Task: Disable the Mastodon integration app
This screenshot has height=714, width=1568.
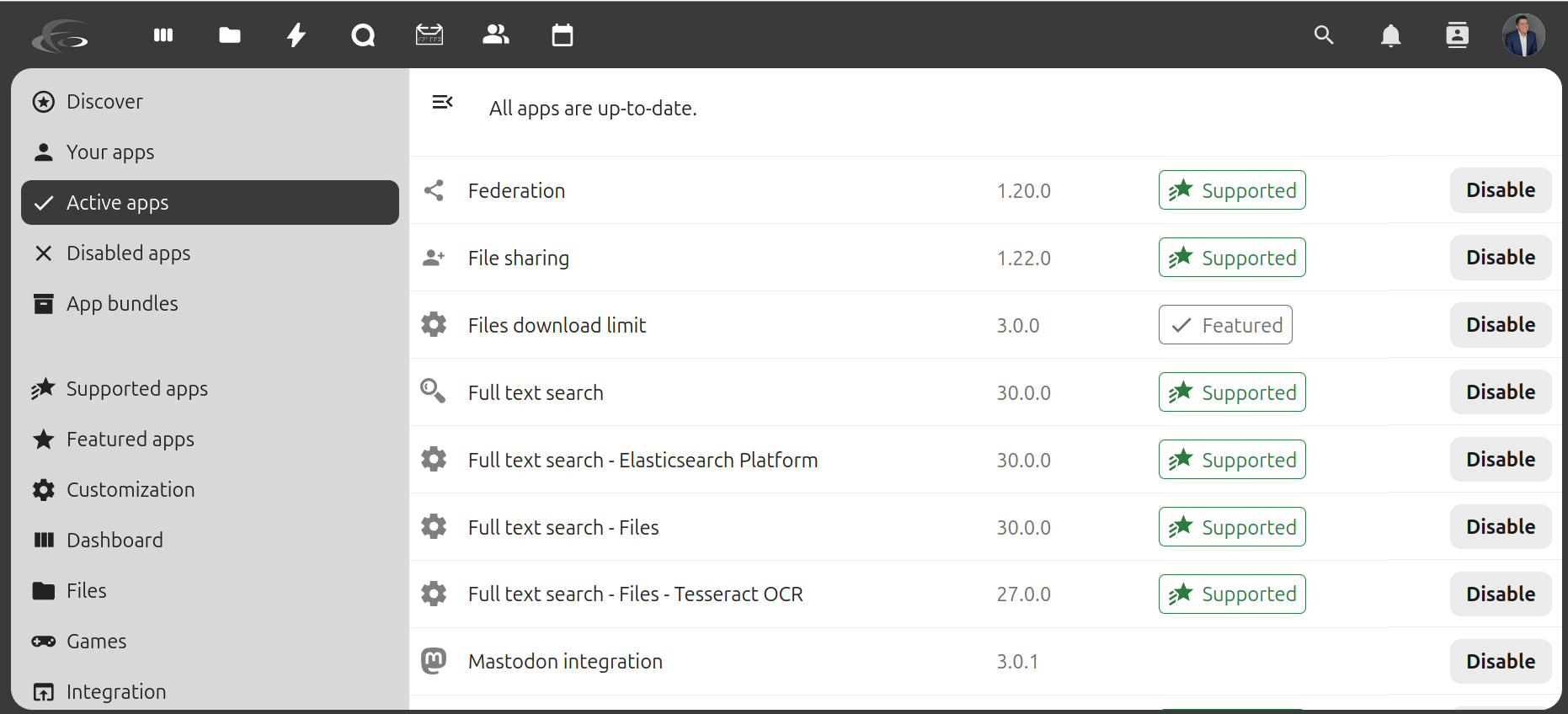Action: point(1501,662)
